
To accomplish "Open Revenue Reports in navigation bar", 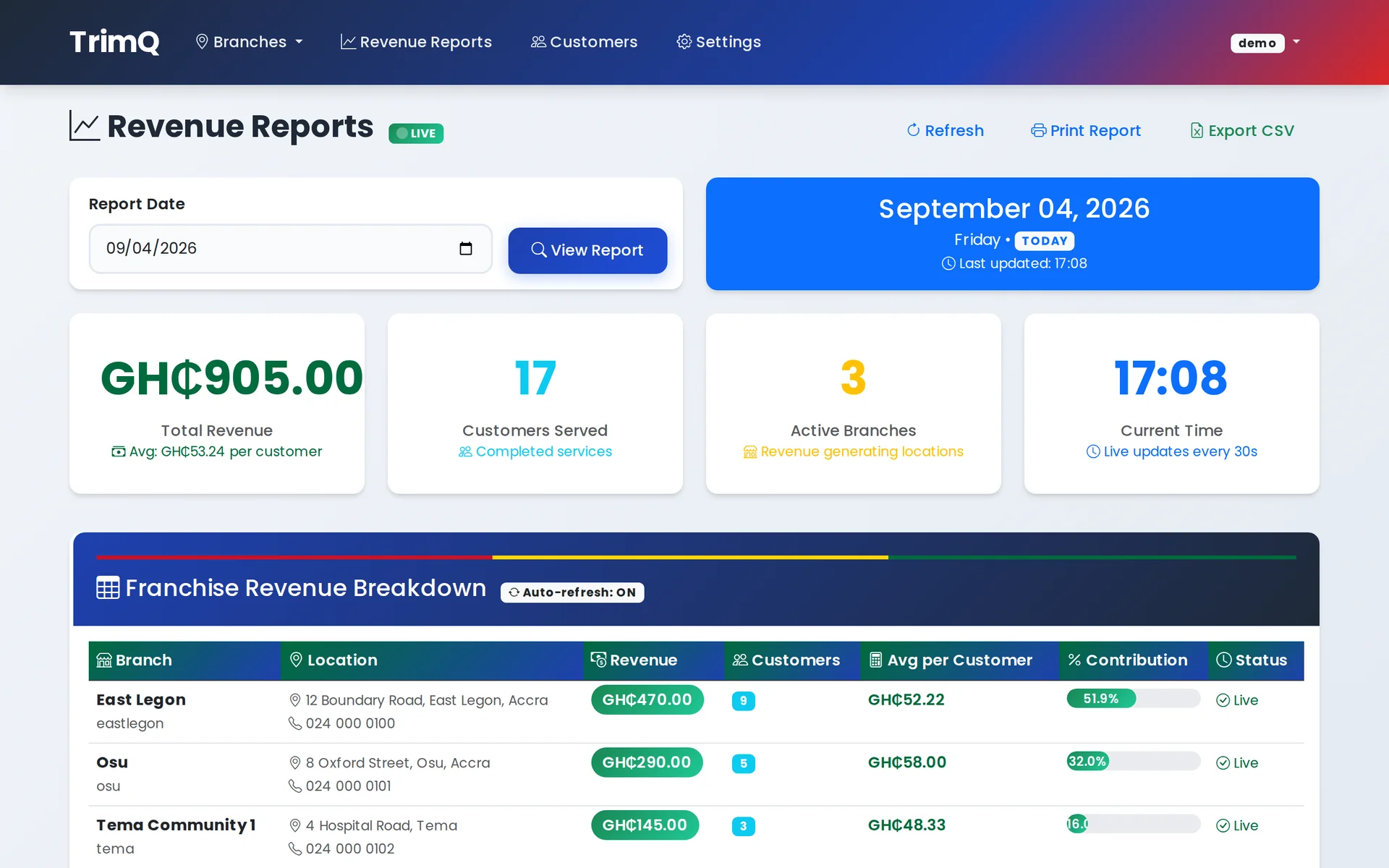I will (416, 42).
